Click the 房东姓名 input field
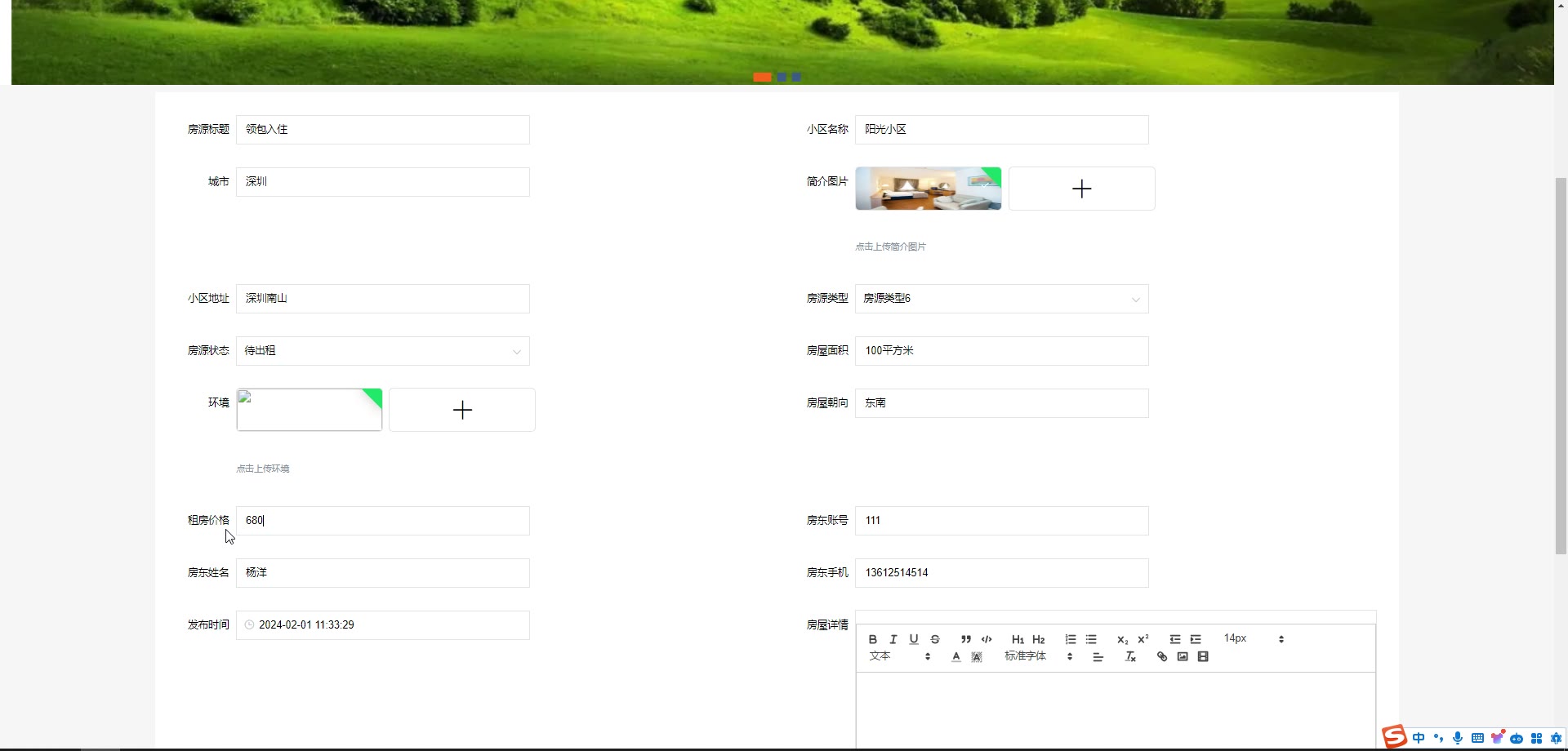Viewport: 1568px width, 751px height. point(382,573)
